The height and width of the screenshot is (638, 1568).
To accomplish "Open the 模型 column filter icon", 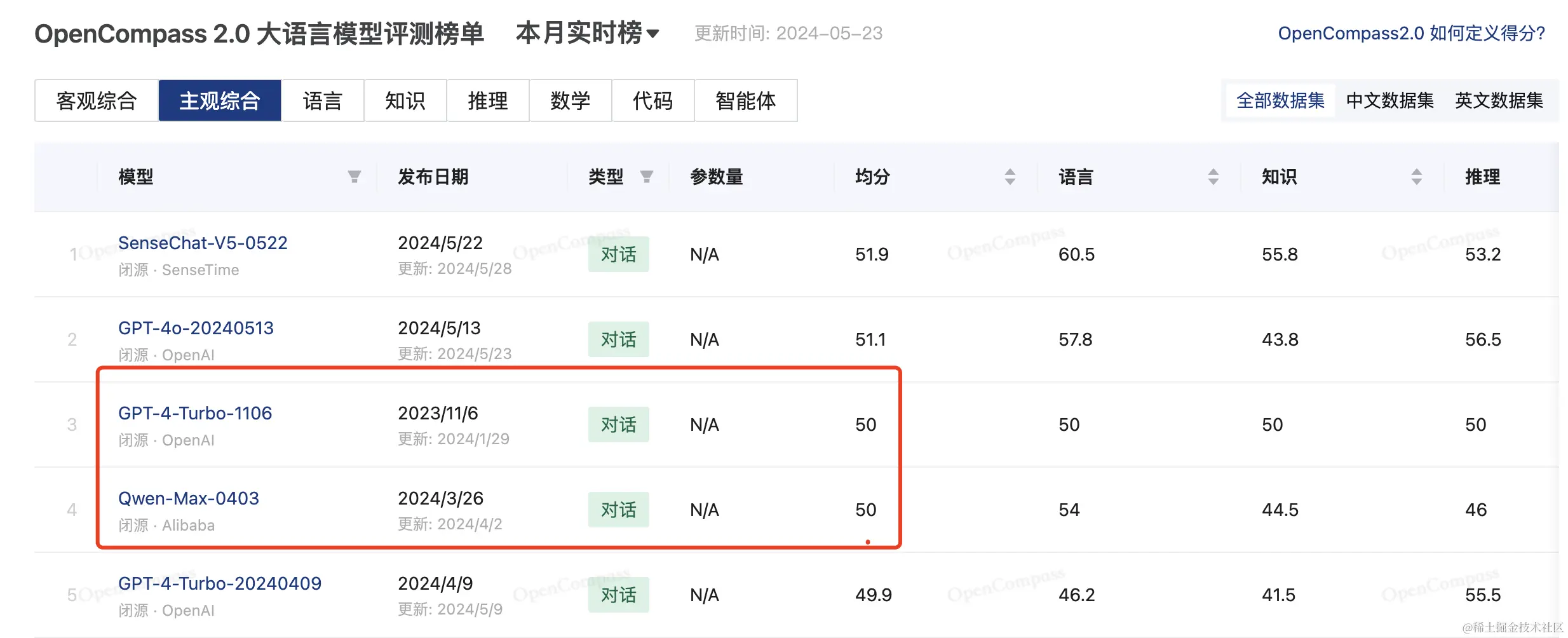I will pyautogui.click(x=355, y=177).
